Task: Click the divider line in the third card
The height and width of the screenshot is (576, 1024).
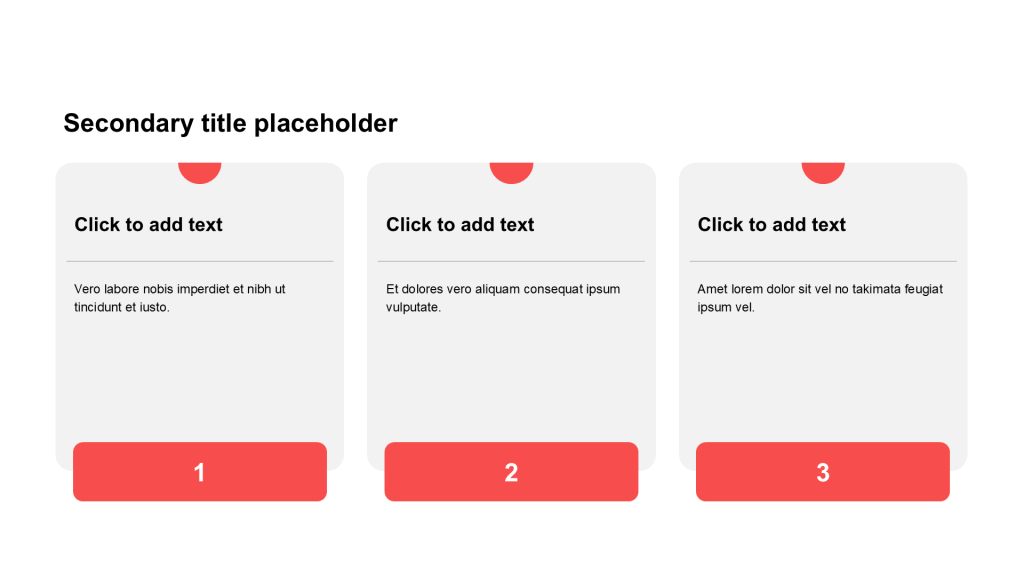Action: (823, 261)
